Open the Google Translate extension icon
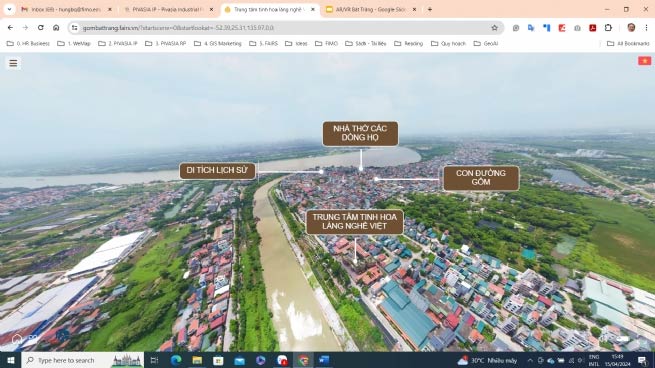The width and height of the screenshot is (655, 368). click(x=531, y=28)
